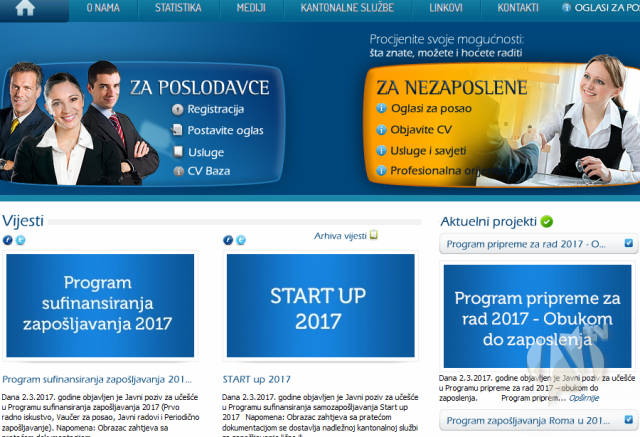Toggle the Program pripreme za rad 2017 checkbox

629,243
